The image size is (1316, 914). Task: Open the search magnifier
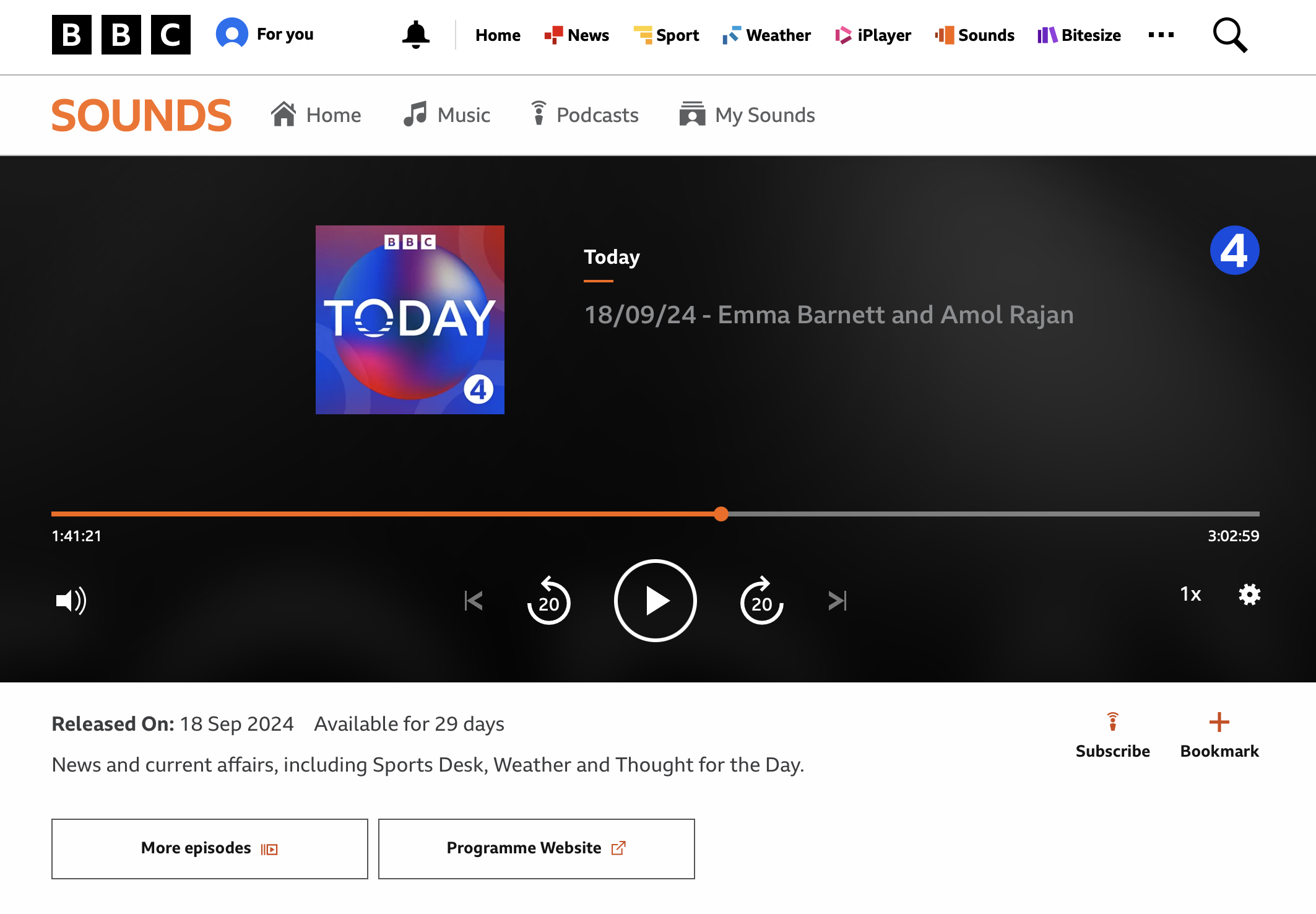click(x=1230, y=35)
